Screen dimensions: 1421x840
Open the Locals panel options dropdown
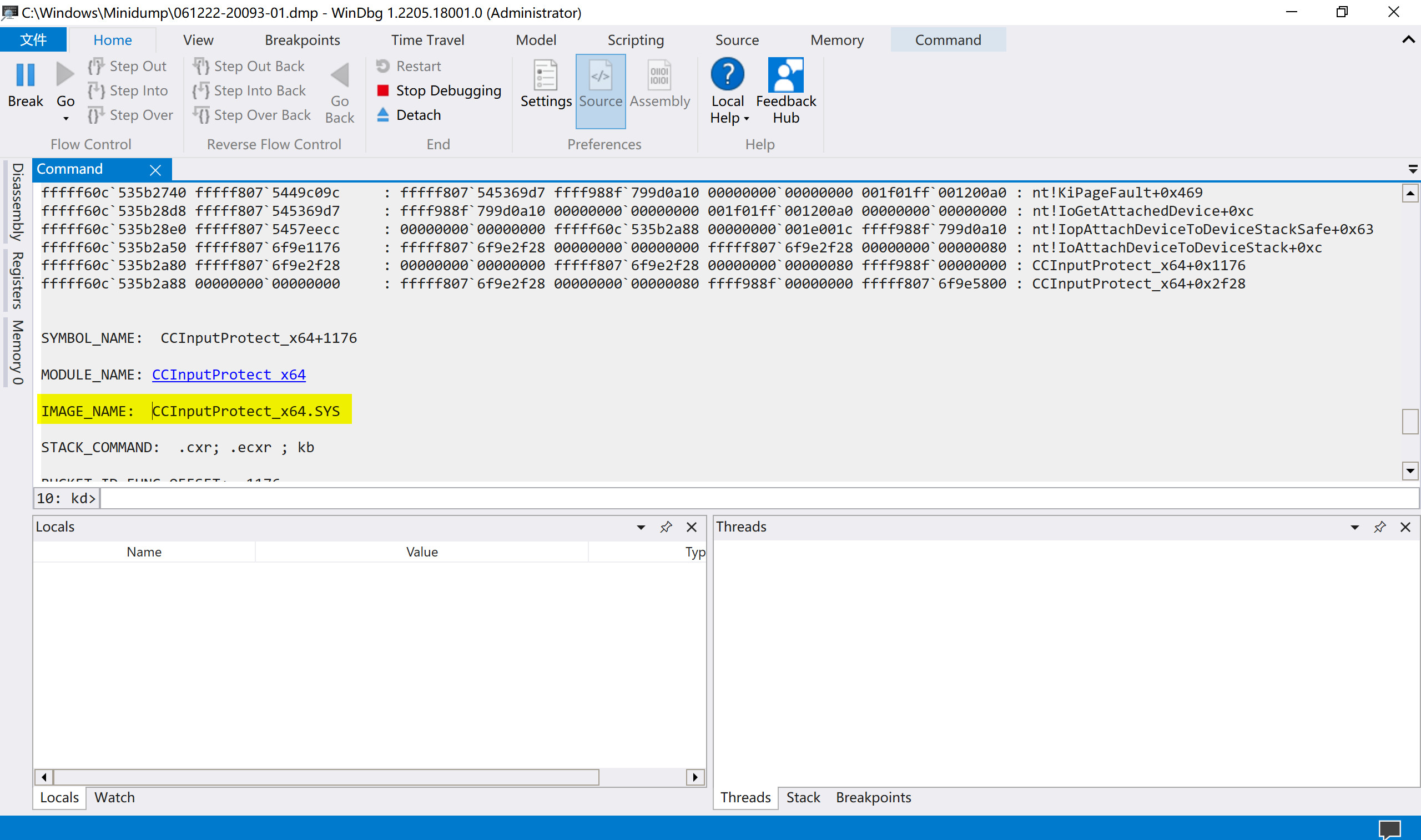click(x=641, y=528)
